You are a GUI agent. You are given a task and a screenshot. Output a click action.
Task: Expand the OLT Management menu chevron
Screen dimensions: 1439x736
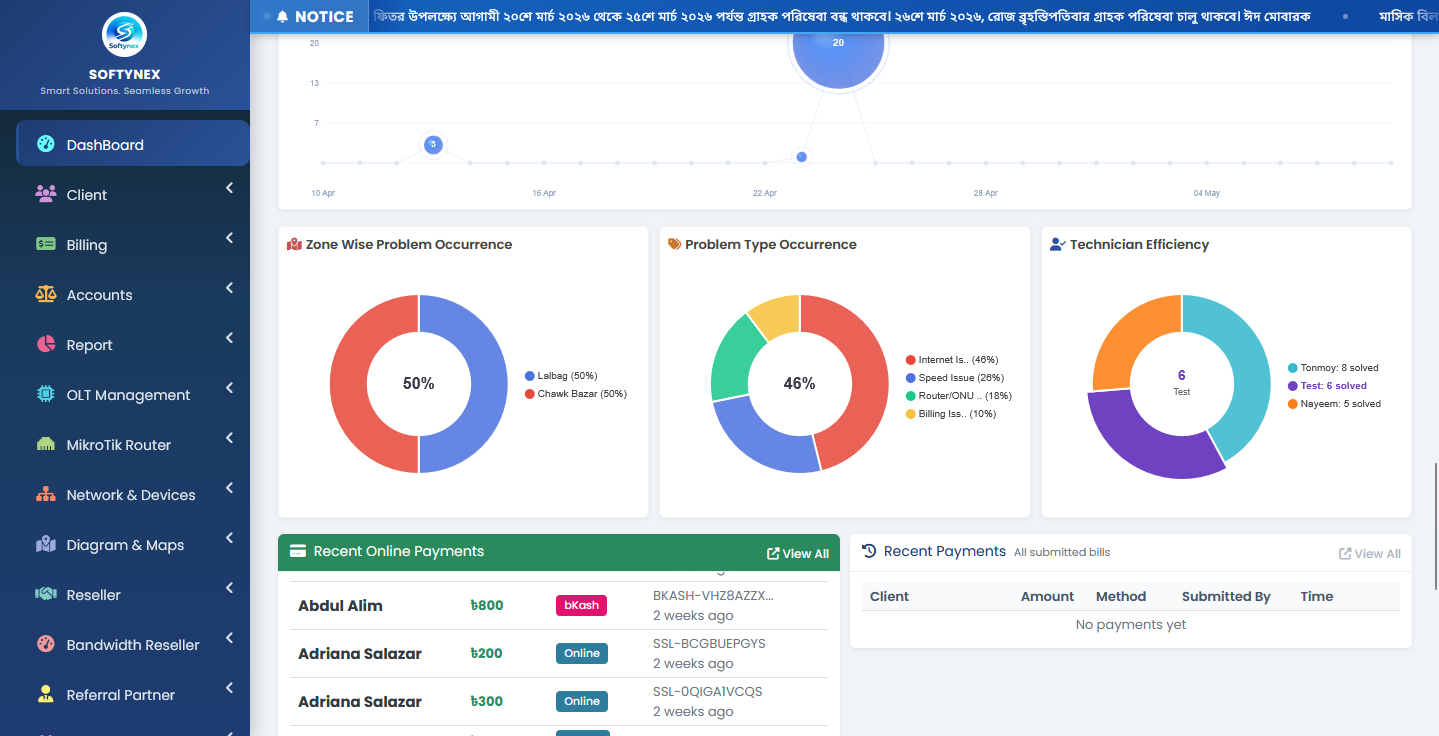coord(229,388)
